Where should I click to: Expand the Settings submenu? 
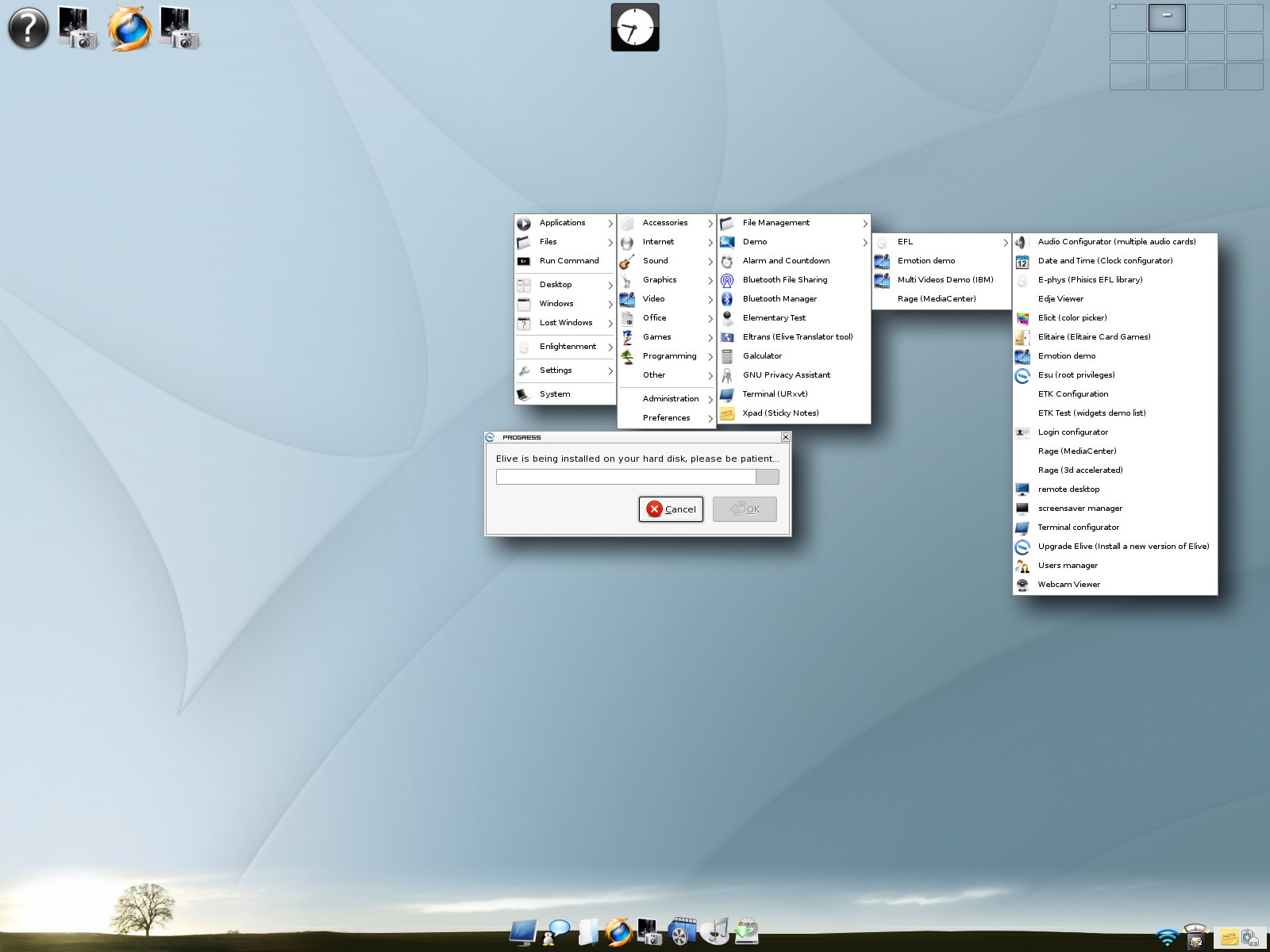tap(565, 370)
